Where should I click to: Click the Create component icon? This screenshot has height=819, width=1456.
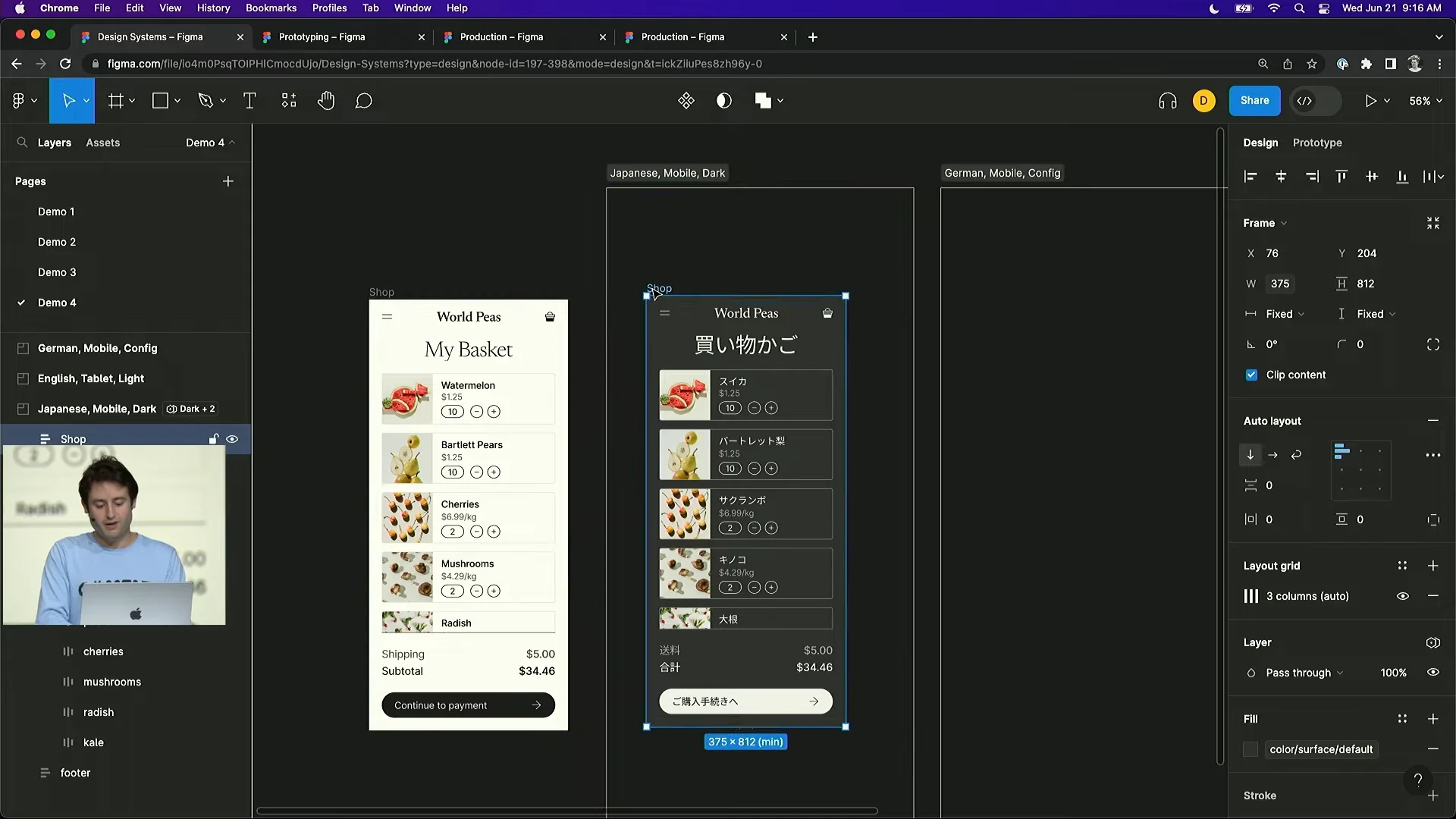tap(686, 101)
